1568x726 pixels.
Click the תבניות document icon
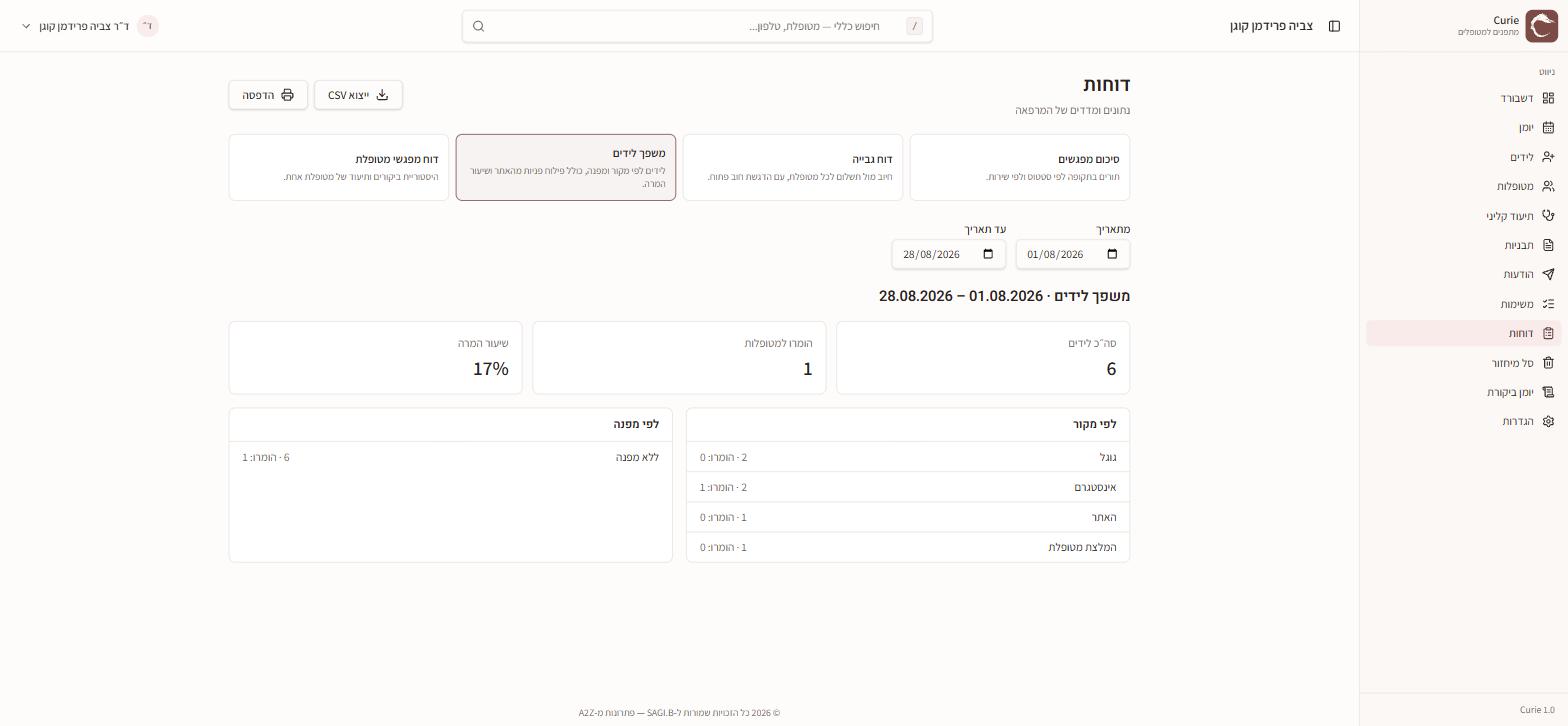pos(1548,245)
